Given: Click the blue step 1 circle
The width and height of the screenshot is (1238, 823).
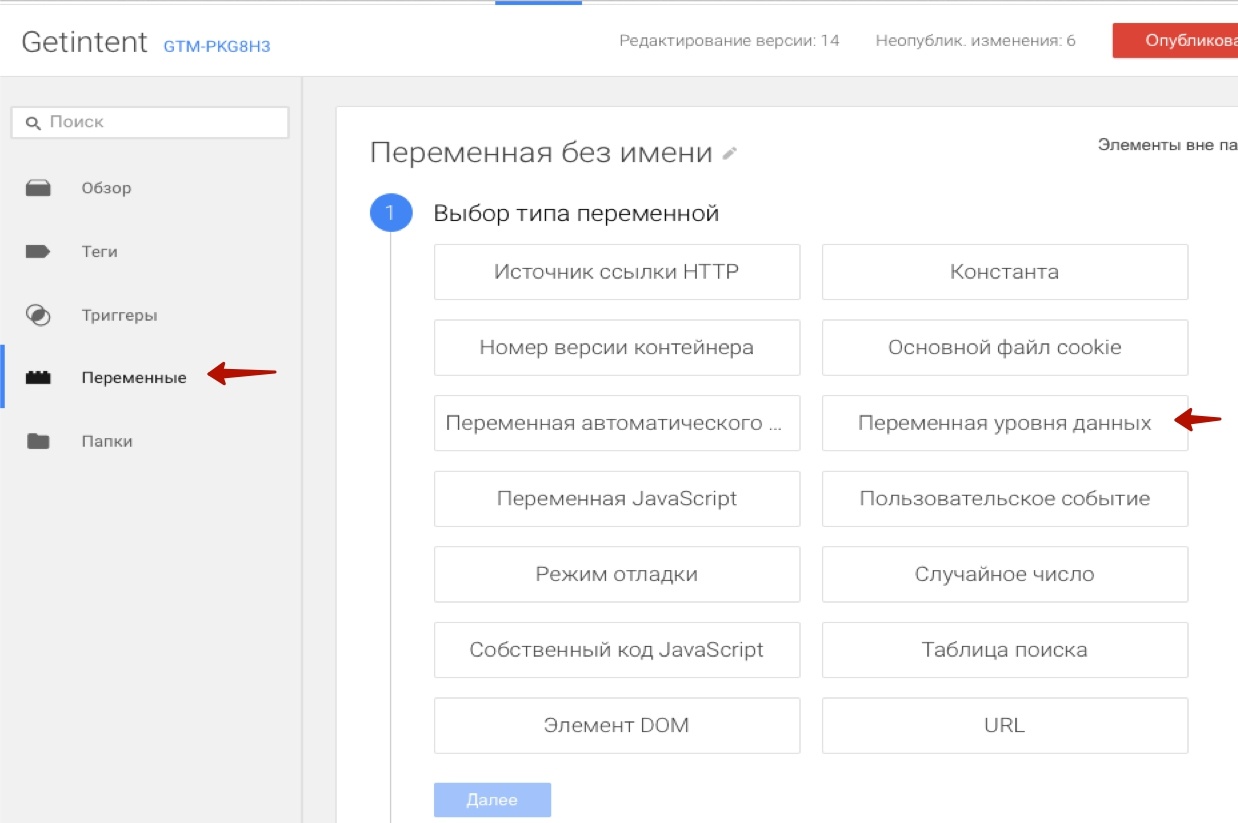Looking at the screenshot, I should (390, 213).
